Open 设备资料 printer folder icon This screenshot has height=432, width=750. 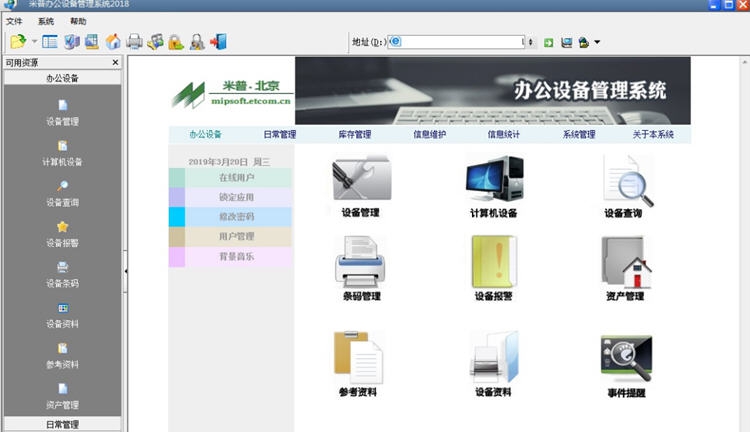[494, 357]
